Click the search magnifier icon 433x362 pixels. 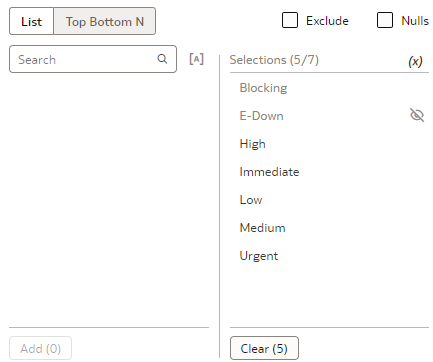pyautogui.click(x=162, y=59)
